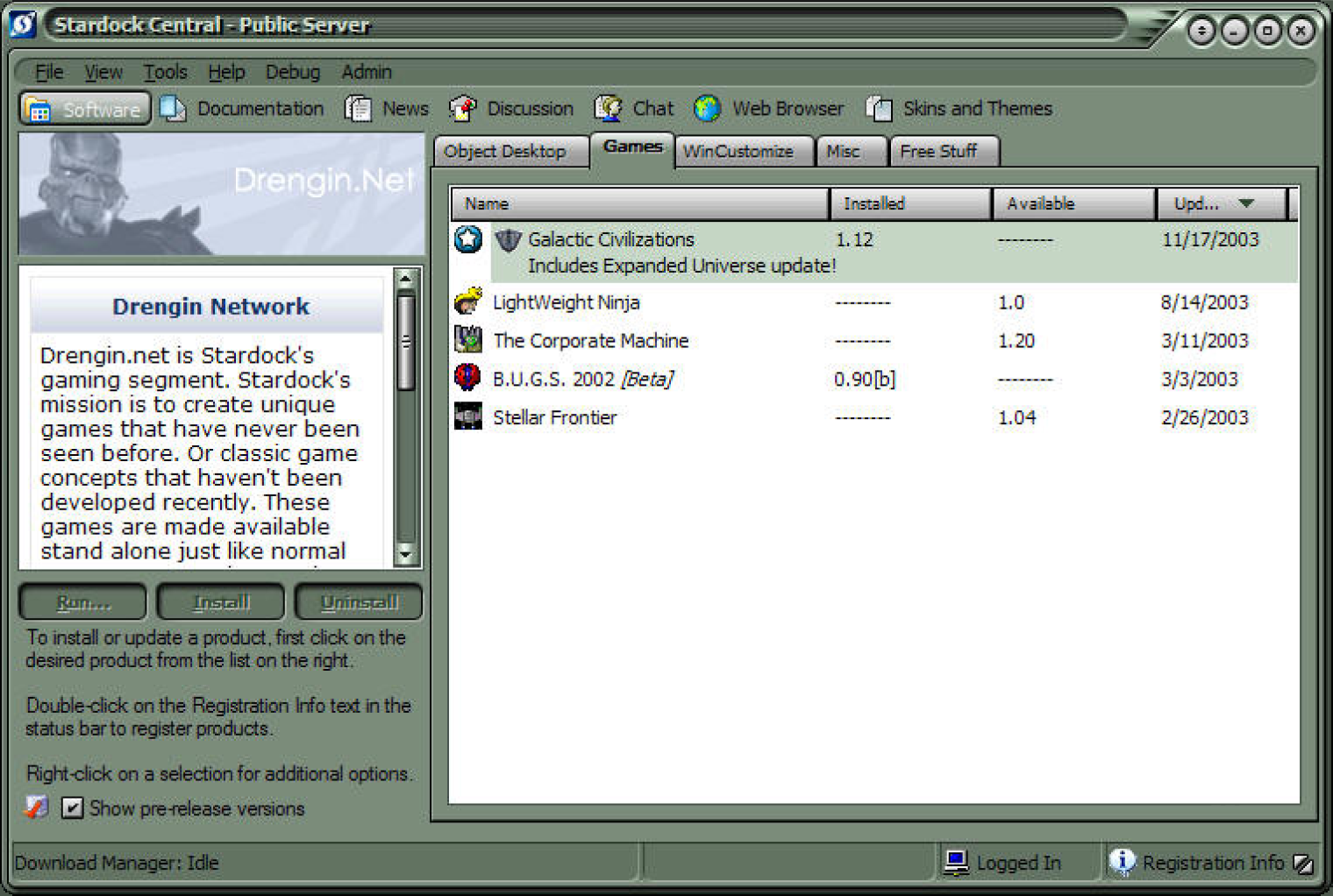Screen dimensions: 1333x896
Task: Click the Galactic Civilizations shield icon
Action: (x=508, y=239)
